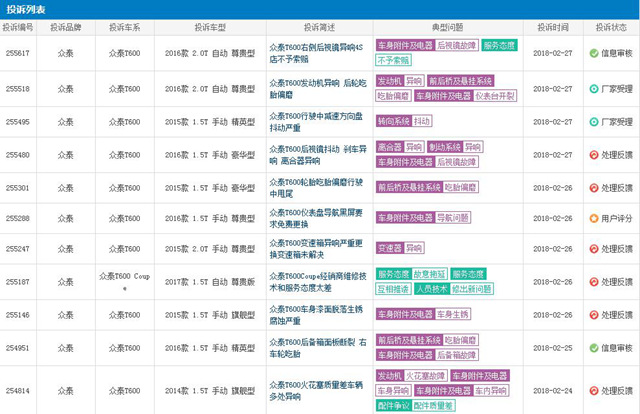Click green check icon in row 254951
Screen dimensions: 640x414
click(594, 348)
